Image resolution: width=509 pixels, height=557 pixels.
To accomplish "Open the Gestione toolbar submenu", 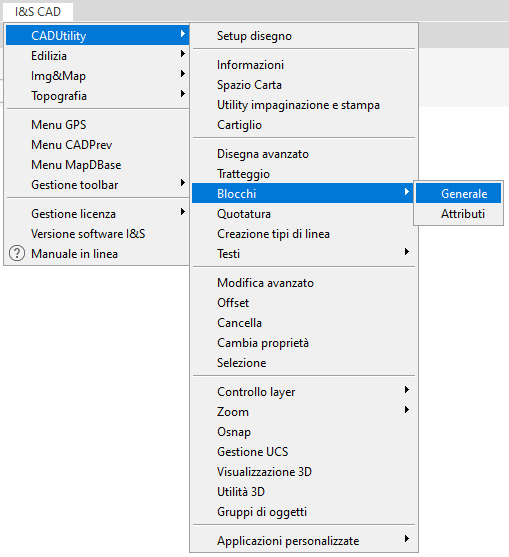I will (97, 185).
